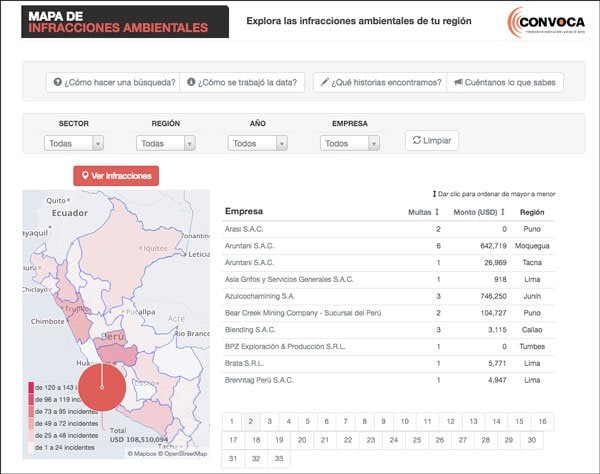This screenshot has height=474, width=600.
Task: Click amount 746,250 cell
Action: coord(493,296)
